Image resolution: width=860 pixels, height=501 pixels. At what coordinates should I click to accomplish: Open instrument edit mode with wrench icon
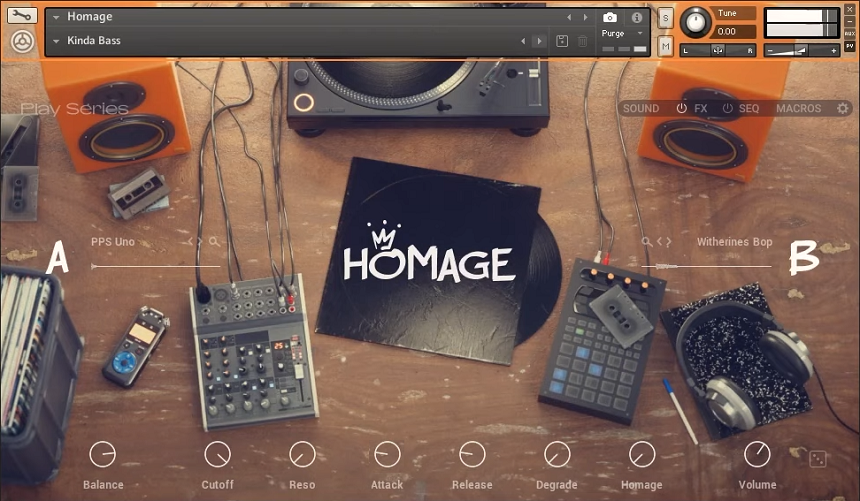(22, 15)
